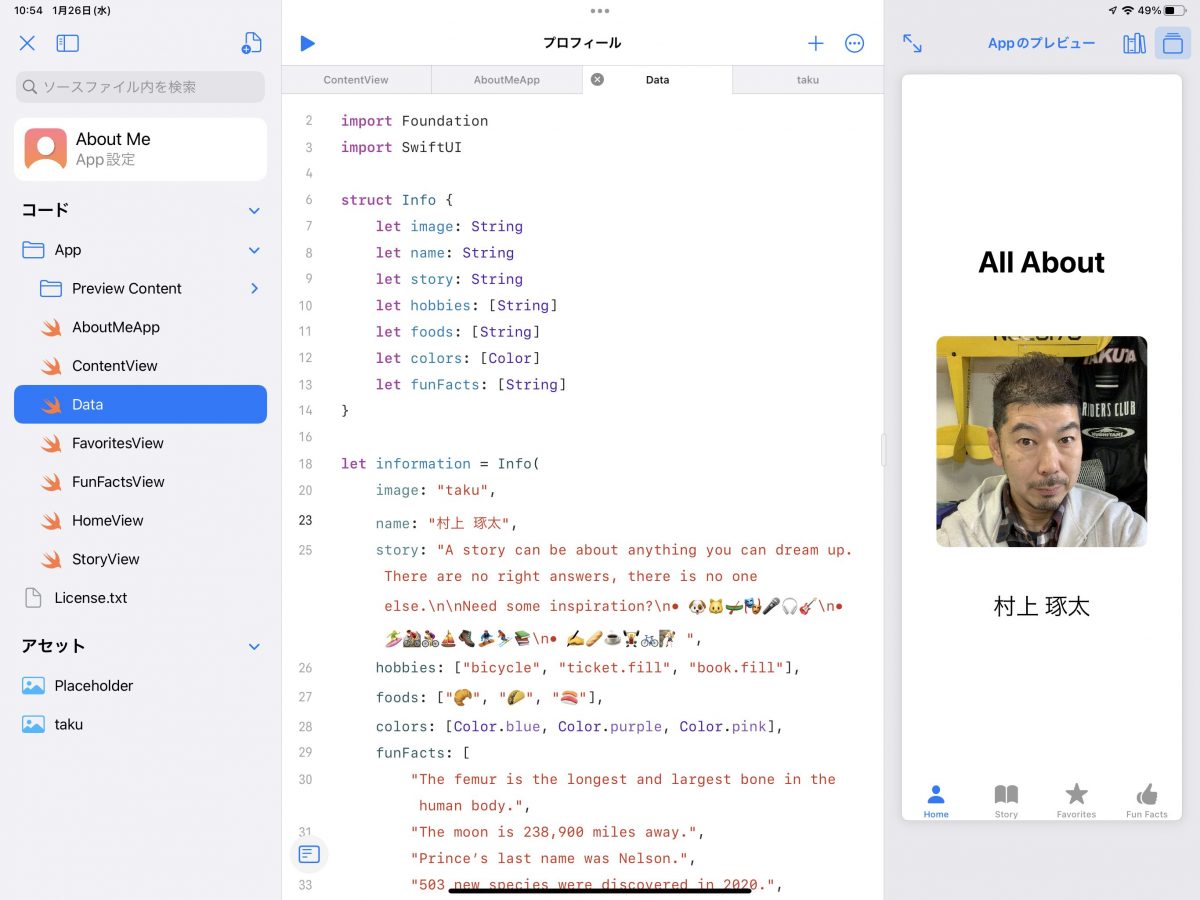Click the ソースファイル内を検索 search field
1200x900 pixels.
click(x=140, y=87)
